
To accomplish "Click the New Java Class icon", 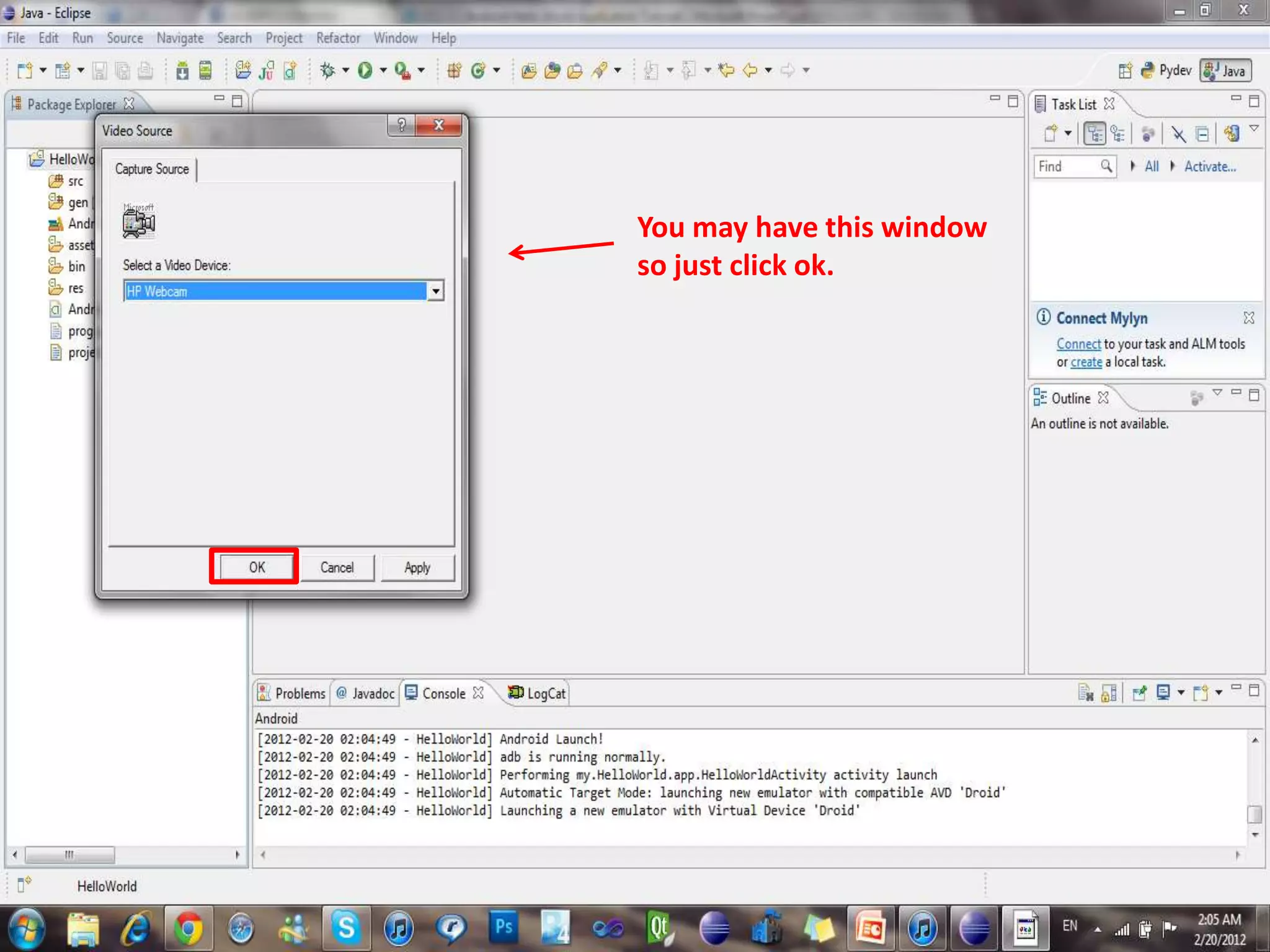I will [477, 71].
